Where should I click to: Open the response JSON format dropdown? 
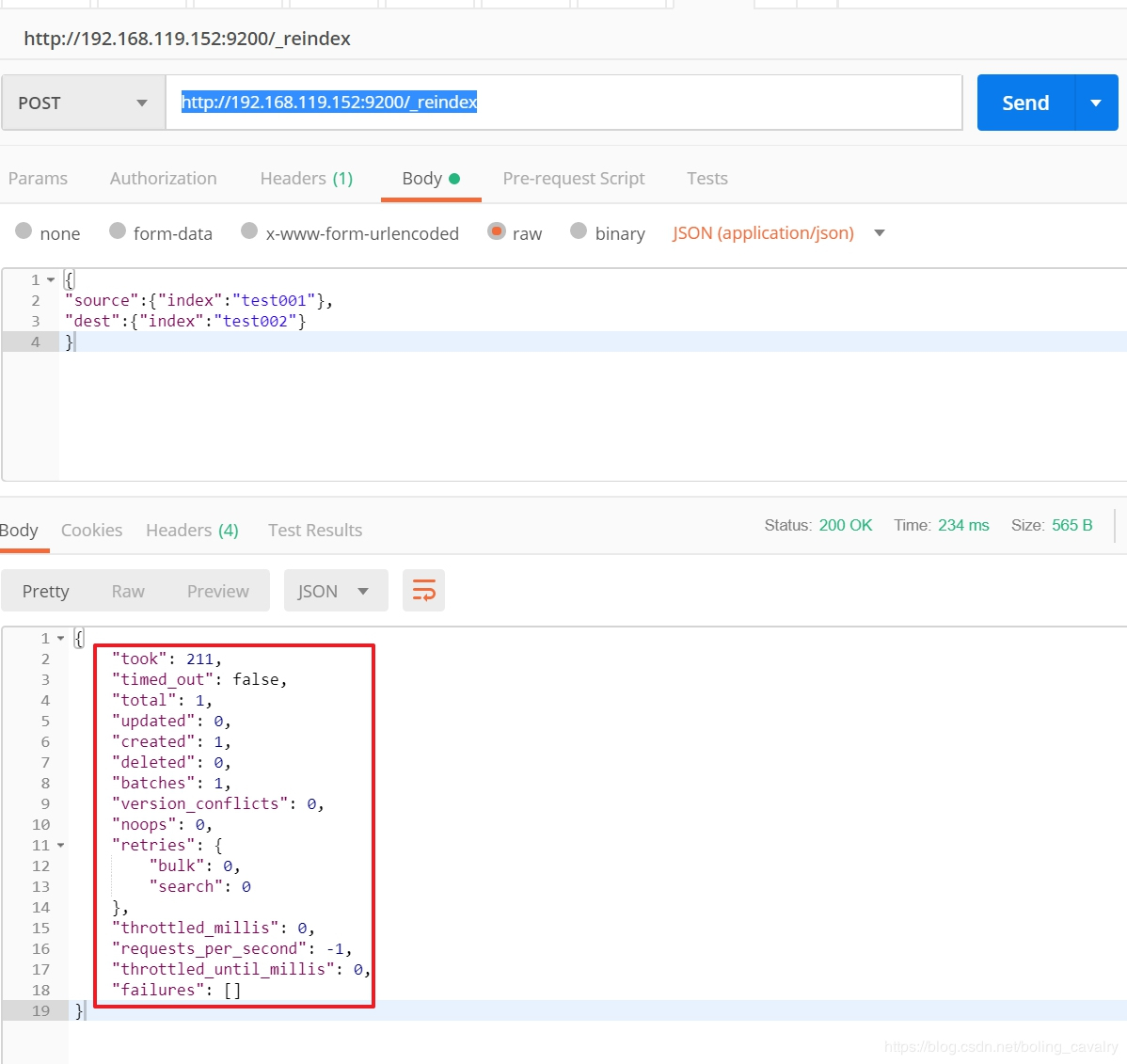pyautogui.click(x=336, y=591)
